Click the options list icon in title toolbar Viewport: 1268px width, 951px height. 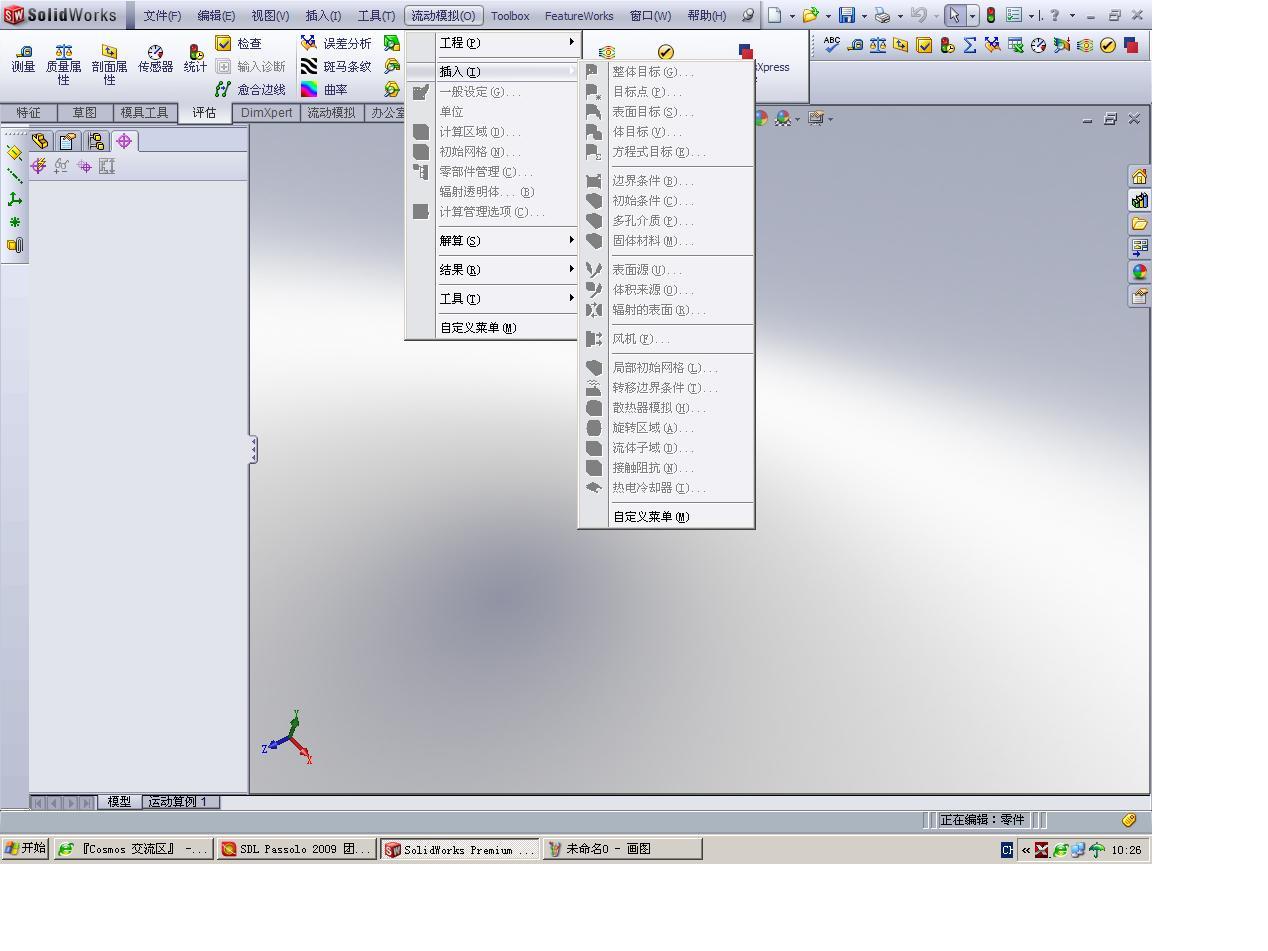1014,15
